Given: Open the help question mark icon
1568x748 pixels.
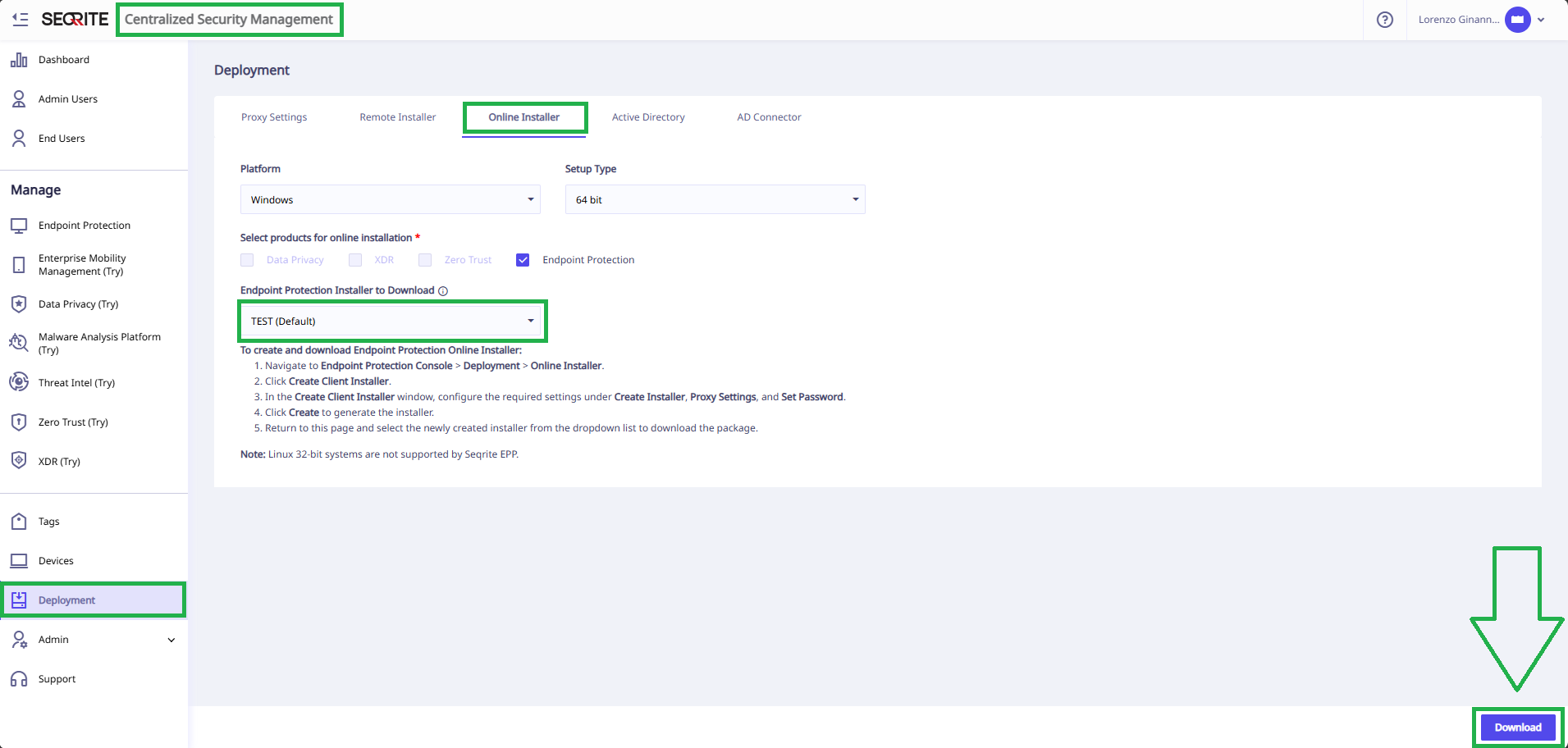Looking at the screenshot, I should pos(1385,20).
